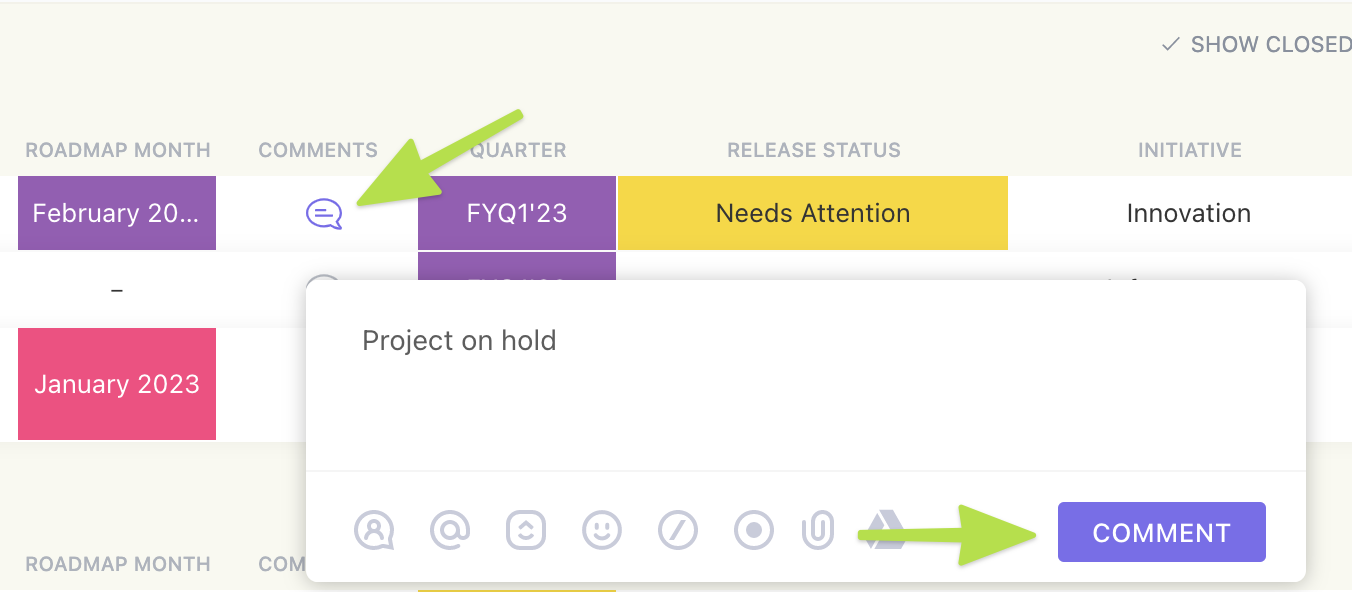1352x592 pixels.
Task: Submit with the COMMENT button
Action: coord(1162,532)
